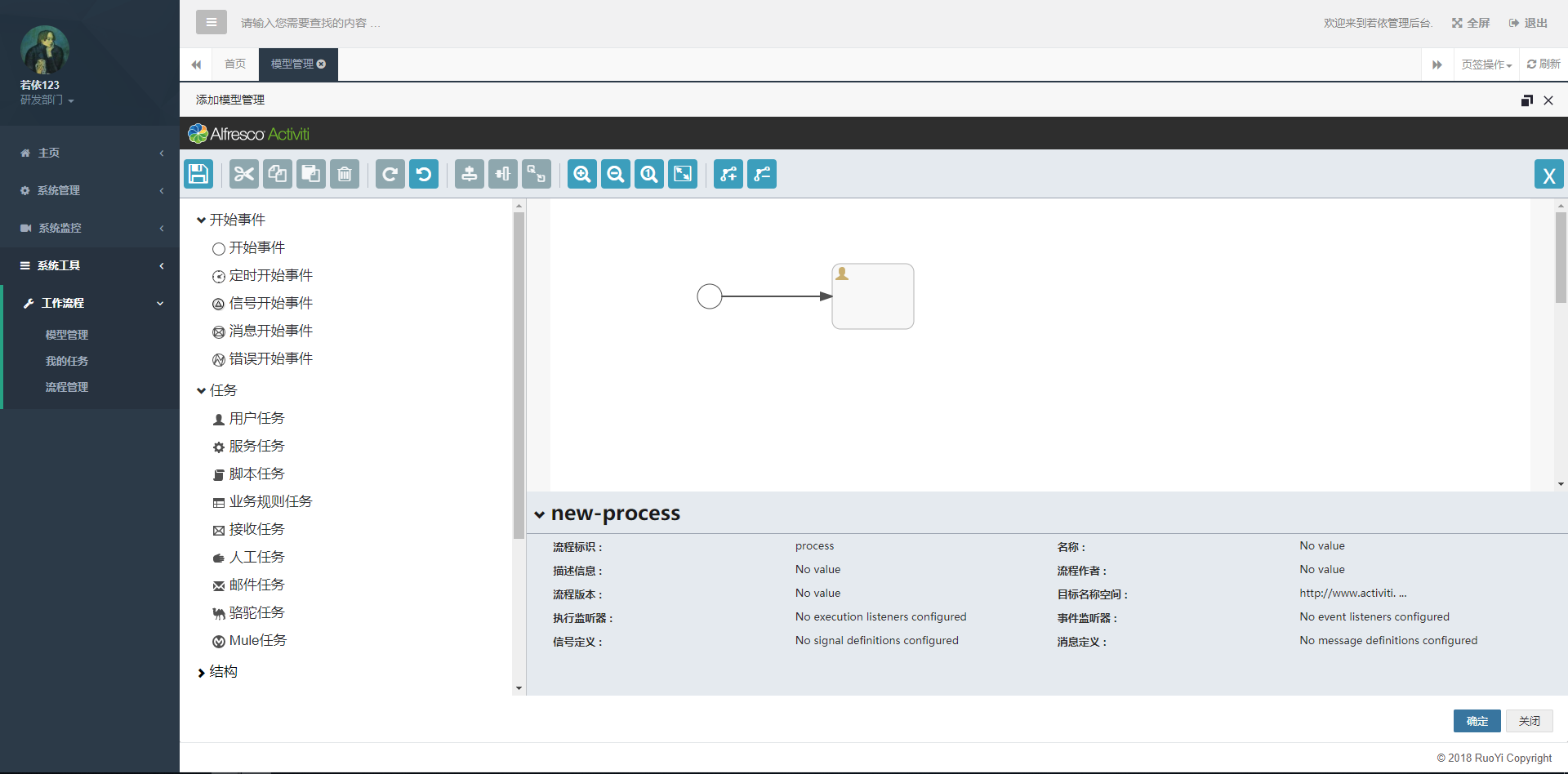Screen dimensions: 1568x774
Task: Save the model with the floppy disk icon
Action: (198, 174)
